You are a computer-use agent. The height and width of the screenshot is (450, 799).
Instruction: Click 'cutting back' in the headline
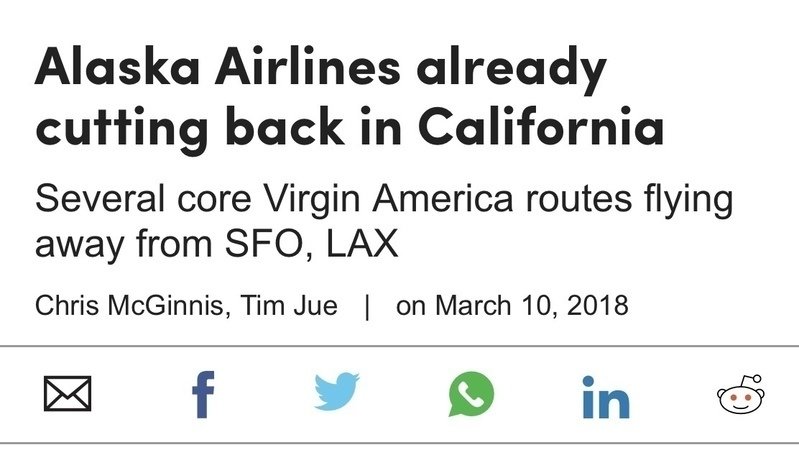(x=190, y=126)
